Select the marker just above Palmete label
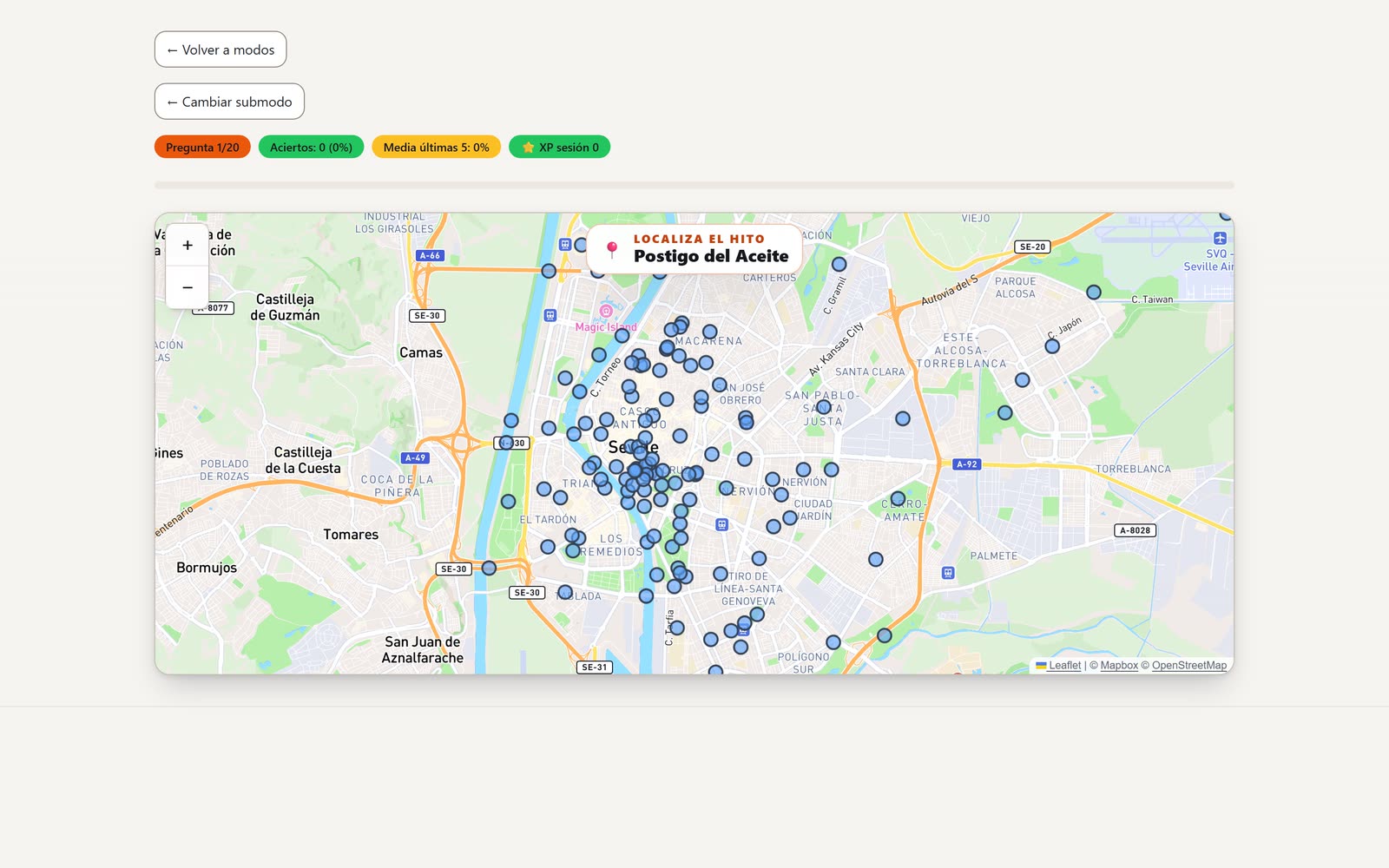1389x868 pixels. 876,560
